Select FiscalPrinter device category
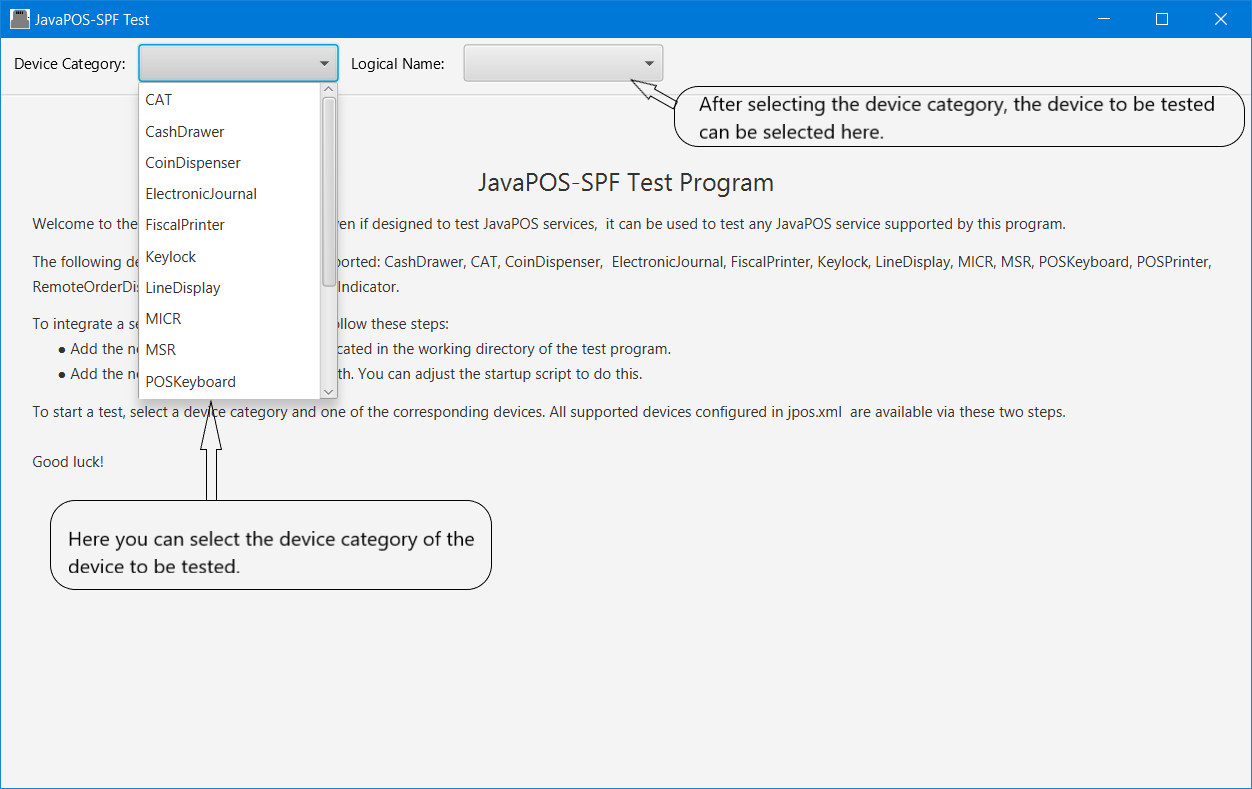1252x789 pixels. coord(185,225)
